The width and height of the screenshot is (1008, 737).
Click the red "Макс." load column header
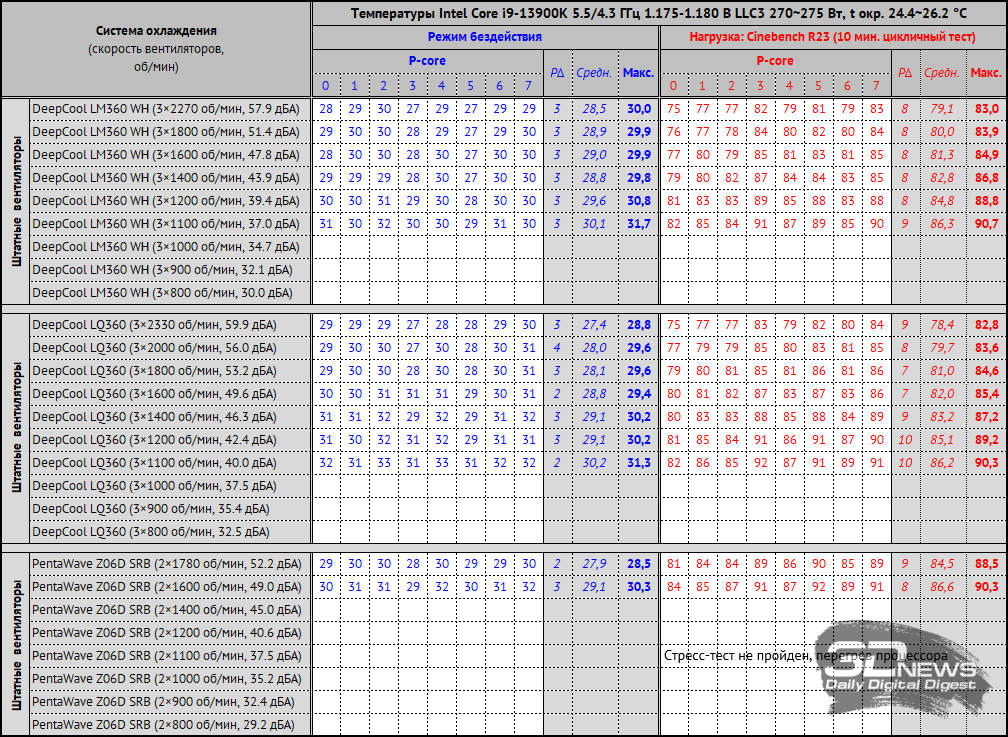click(986, 72)
